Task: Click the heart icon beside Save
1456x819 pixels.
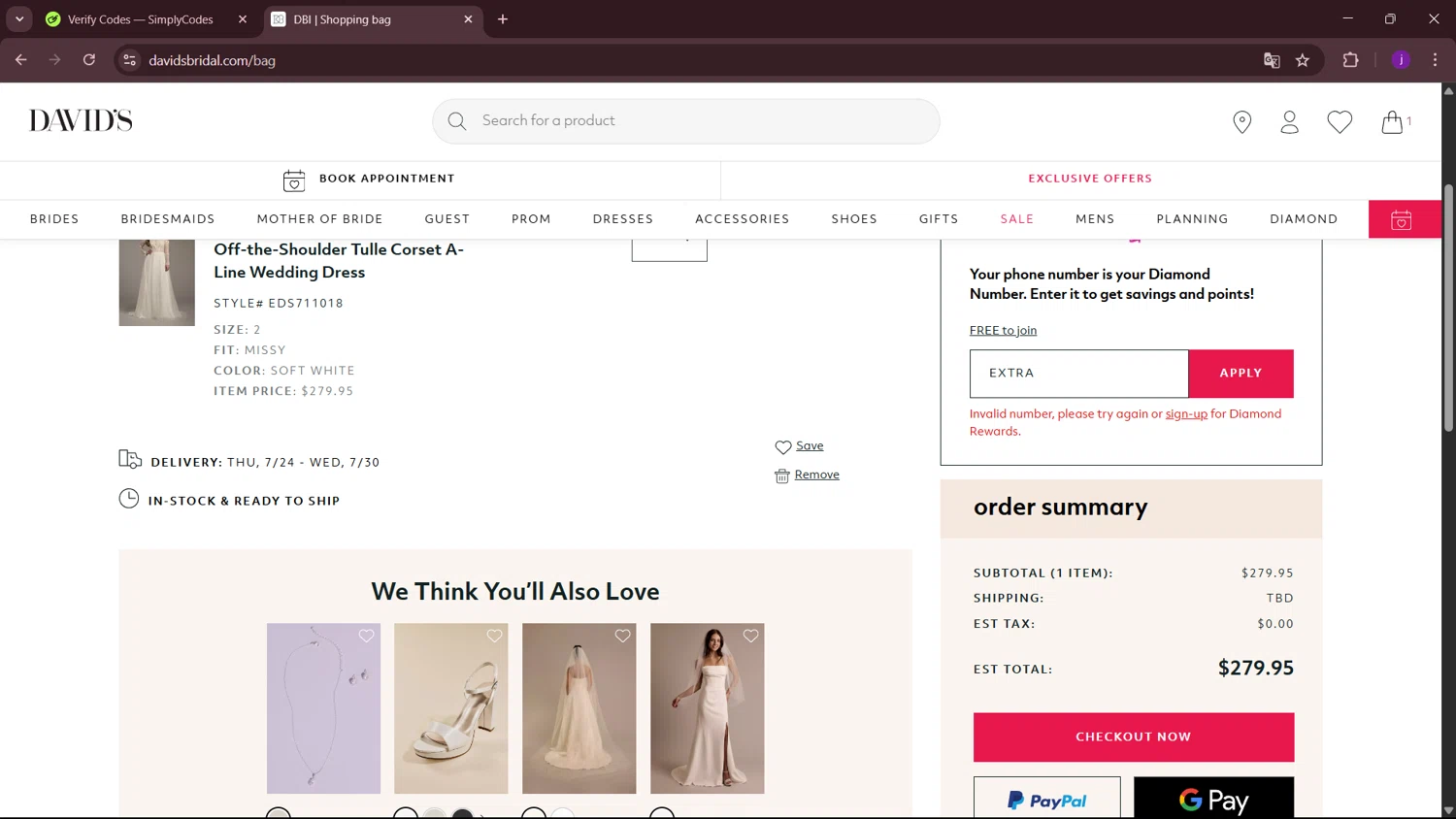Action: coord(783,447)
